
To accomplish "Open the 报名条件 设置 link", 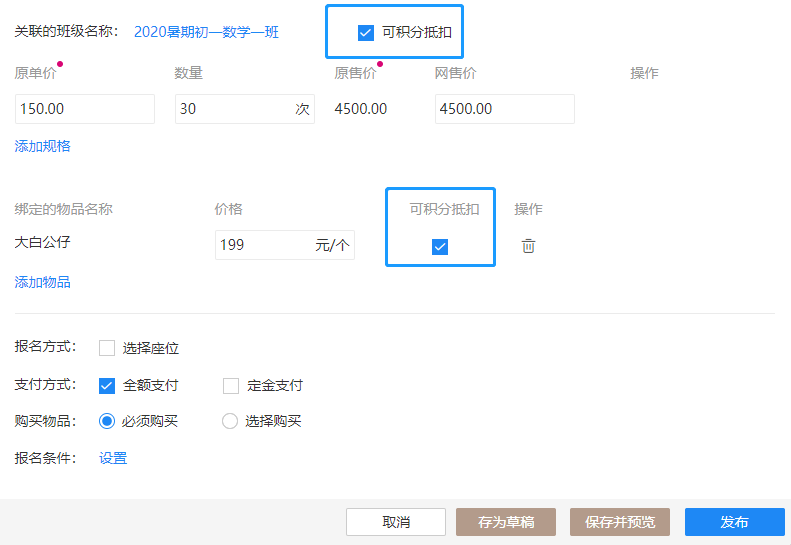I will click(x=113, y=458).
